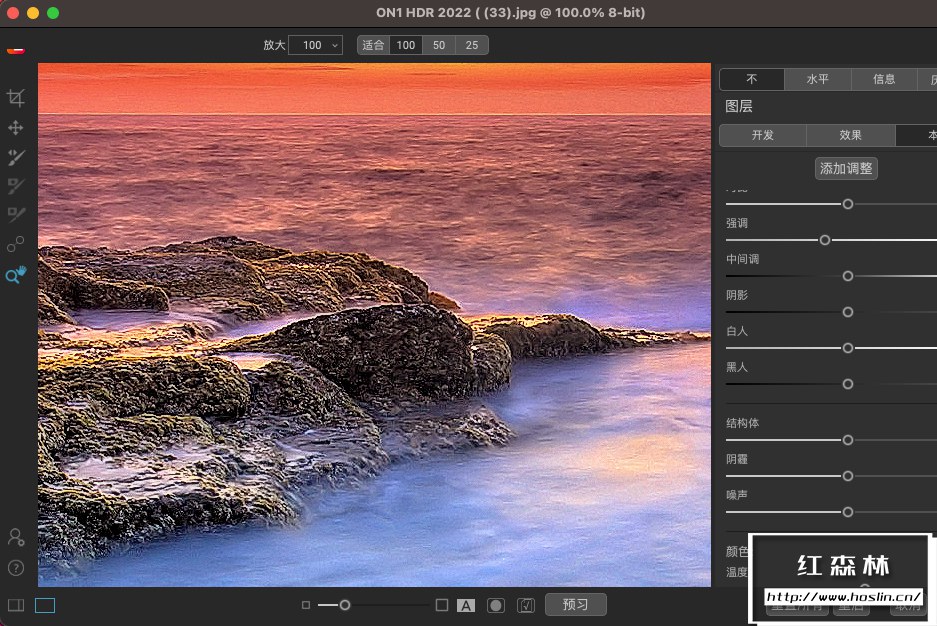Toggle the soft-proof circle icon in bottom bar
The height and width of the screenshot is (626, 937).
point(494,605)
